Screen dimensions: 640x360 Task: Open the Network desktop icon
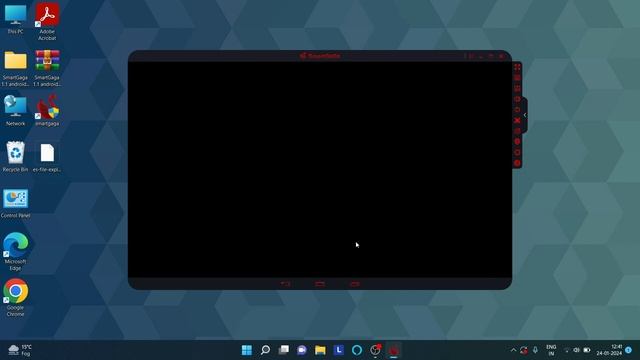(x=16, y=110)
